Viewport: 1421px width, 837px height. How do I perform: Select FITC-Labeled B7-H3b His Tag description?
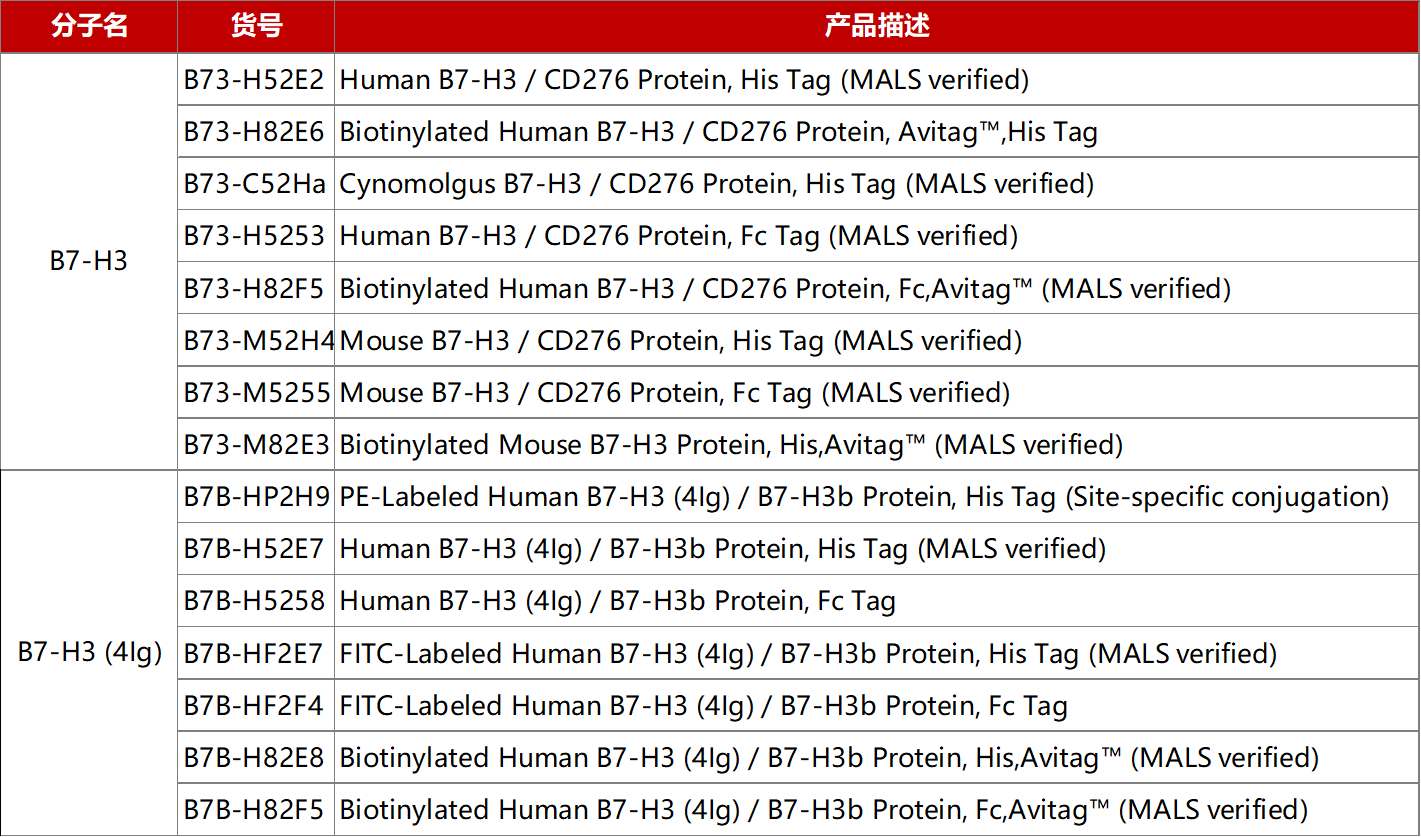pyautogui.click(x=808, y=654)
